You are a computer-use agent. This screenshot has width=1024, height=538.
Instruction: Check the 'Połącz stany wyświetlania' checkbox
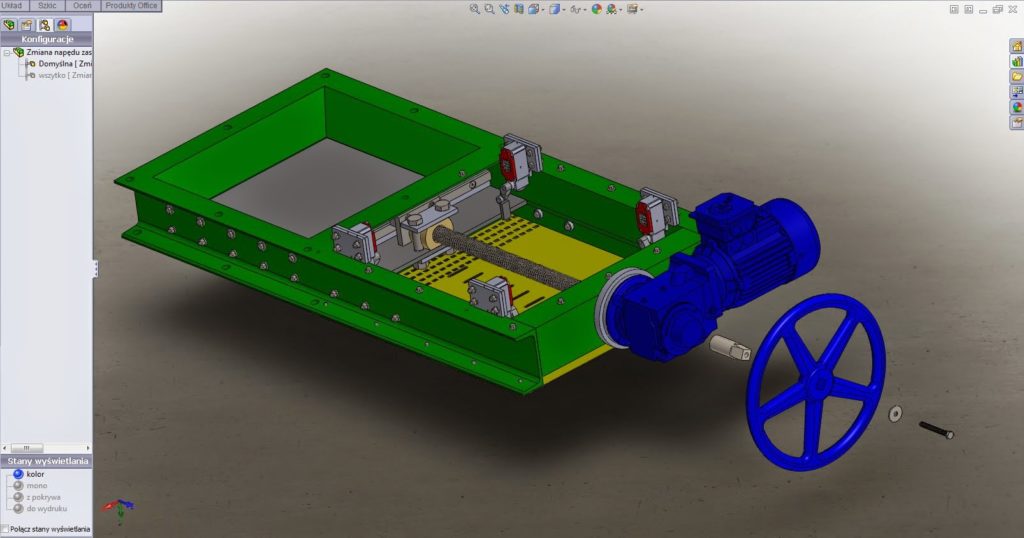5,530
